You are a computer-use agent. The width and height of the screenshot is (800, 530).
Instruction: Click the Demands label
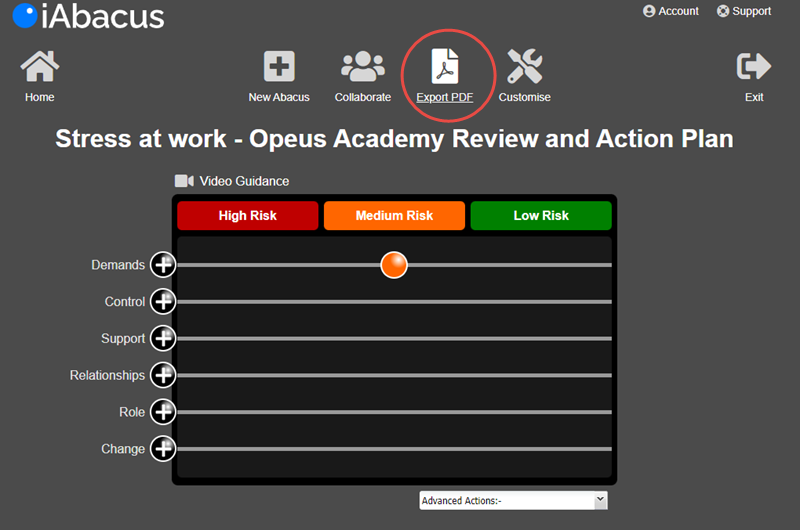118,265
